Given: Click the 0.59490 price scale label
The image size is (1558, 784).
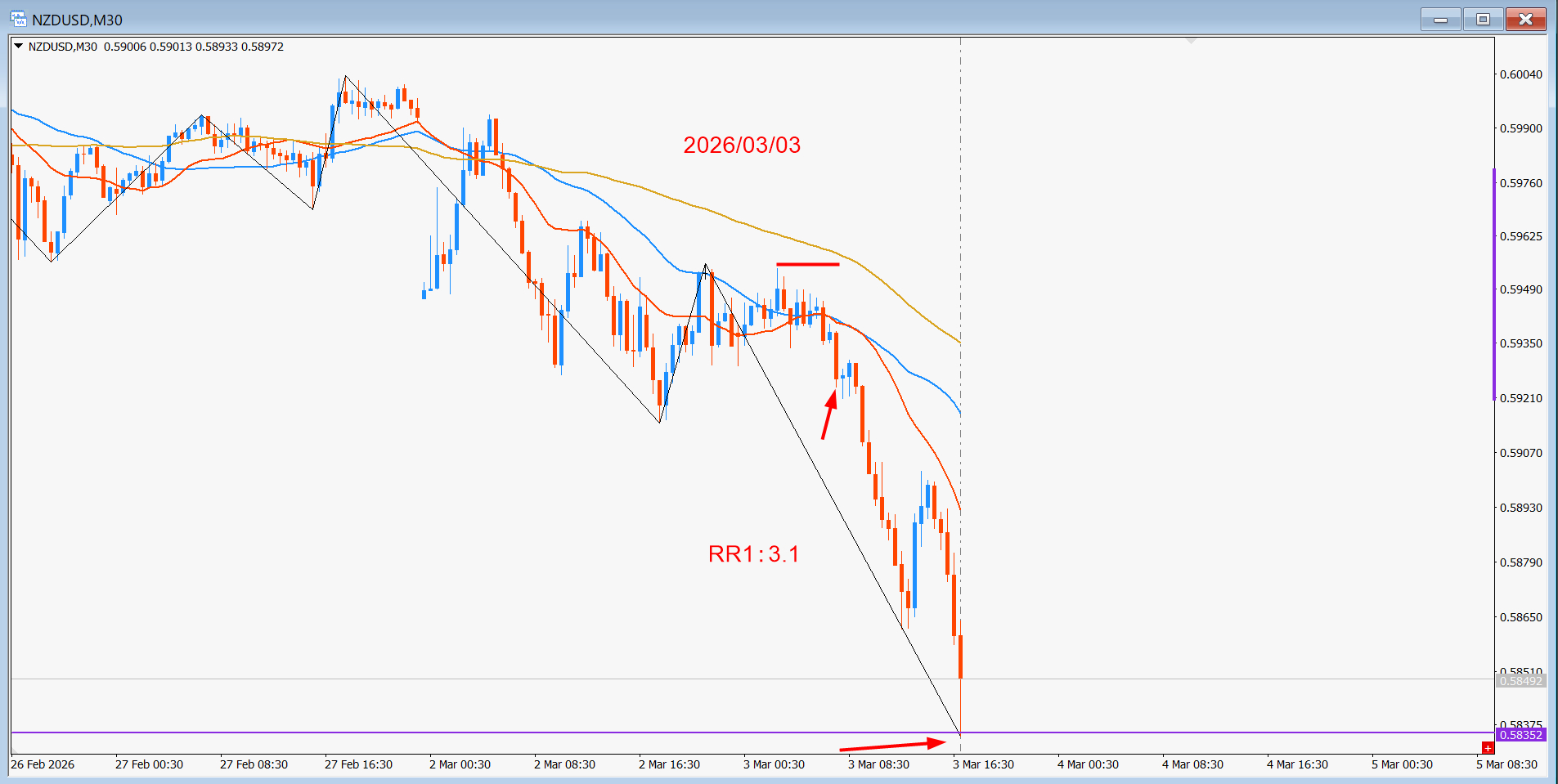Looking at the screenshot, I should point(1520,289).
